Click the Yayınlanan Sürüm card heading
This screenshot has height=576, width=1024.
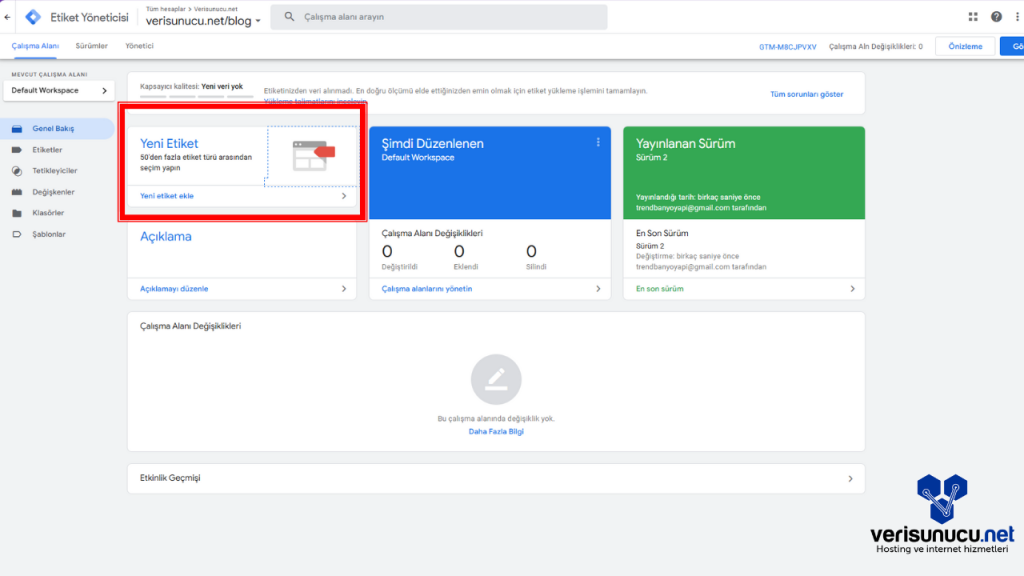pos(686,144)
